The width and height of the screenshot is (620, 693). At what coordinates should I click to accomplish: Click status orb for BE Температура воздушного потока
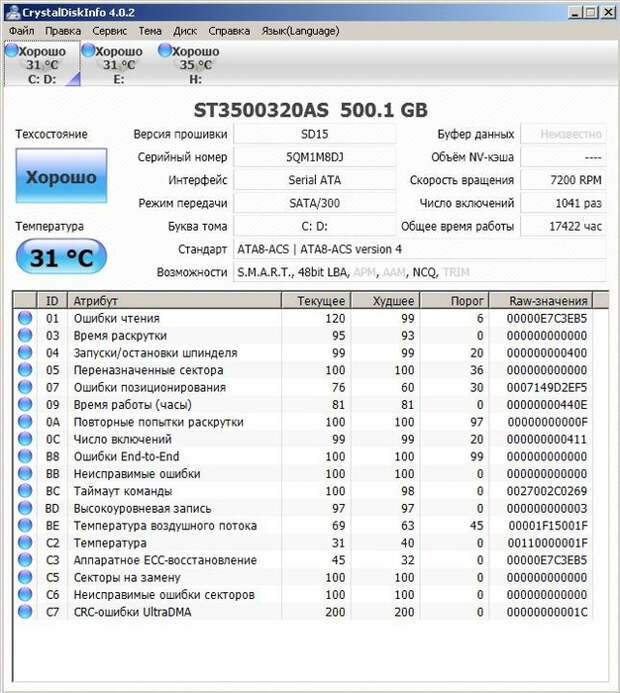tap(25, 525)
